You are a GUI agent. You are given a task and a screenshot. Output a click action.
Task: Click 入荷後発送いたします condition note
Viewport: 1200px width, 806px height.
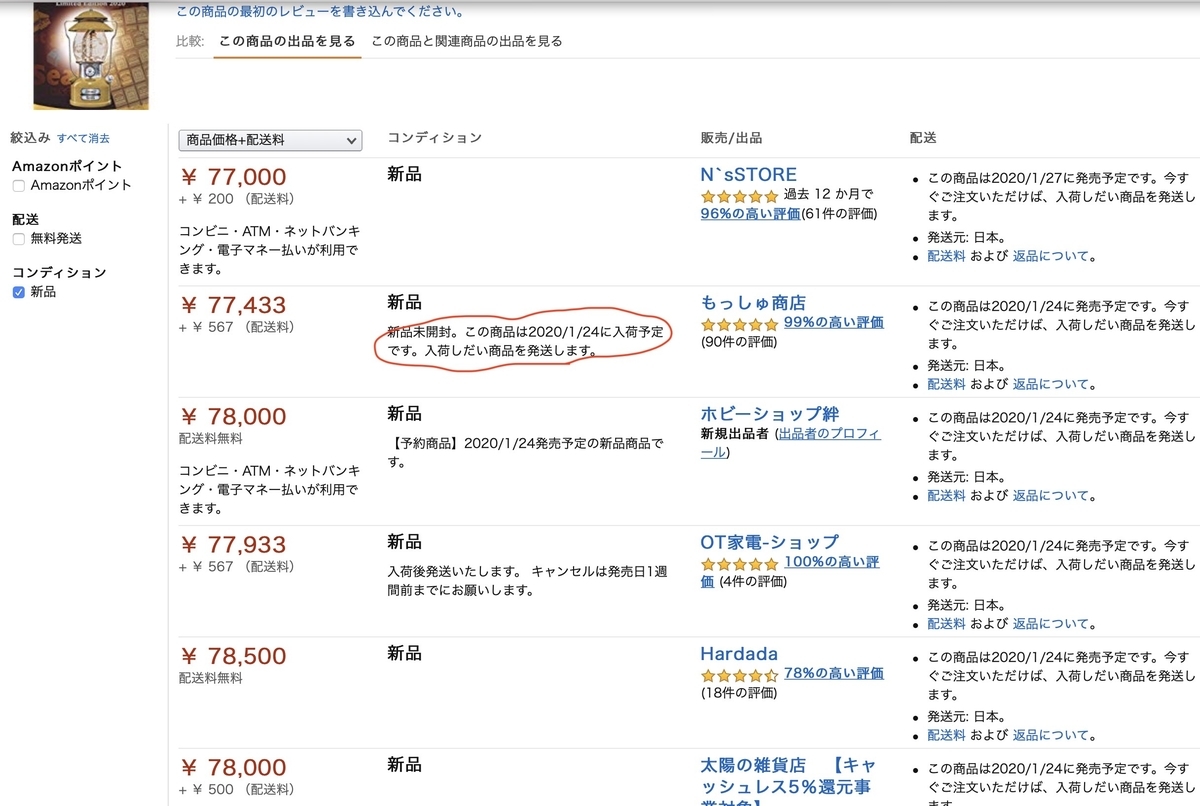[x=525, y=581]
